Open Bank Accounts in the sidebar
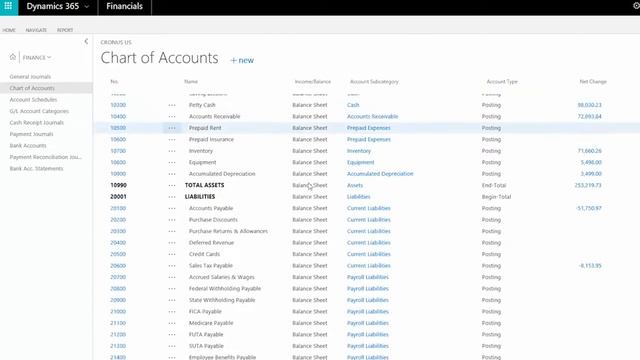The width and height of the screenshot is (640, 360). point(28,145)
